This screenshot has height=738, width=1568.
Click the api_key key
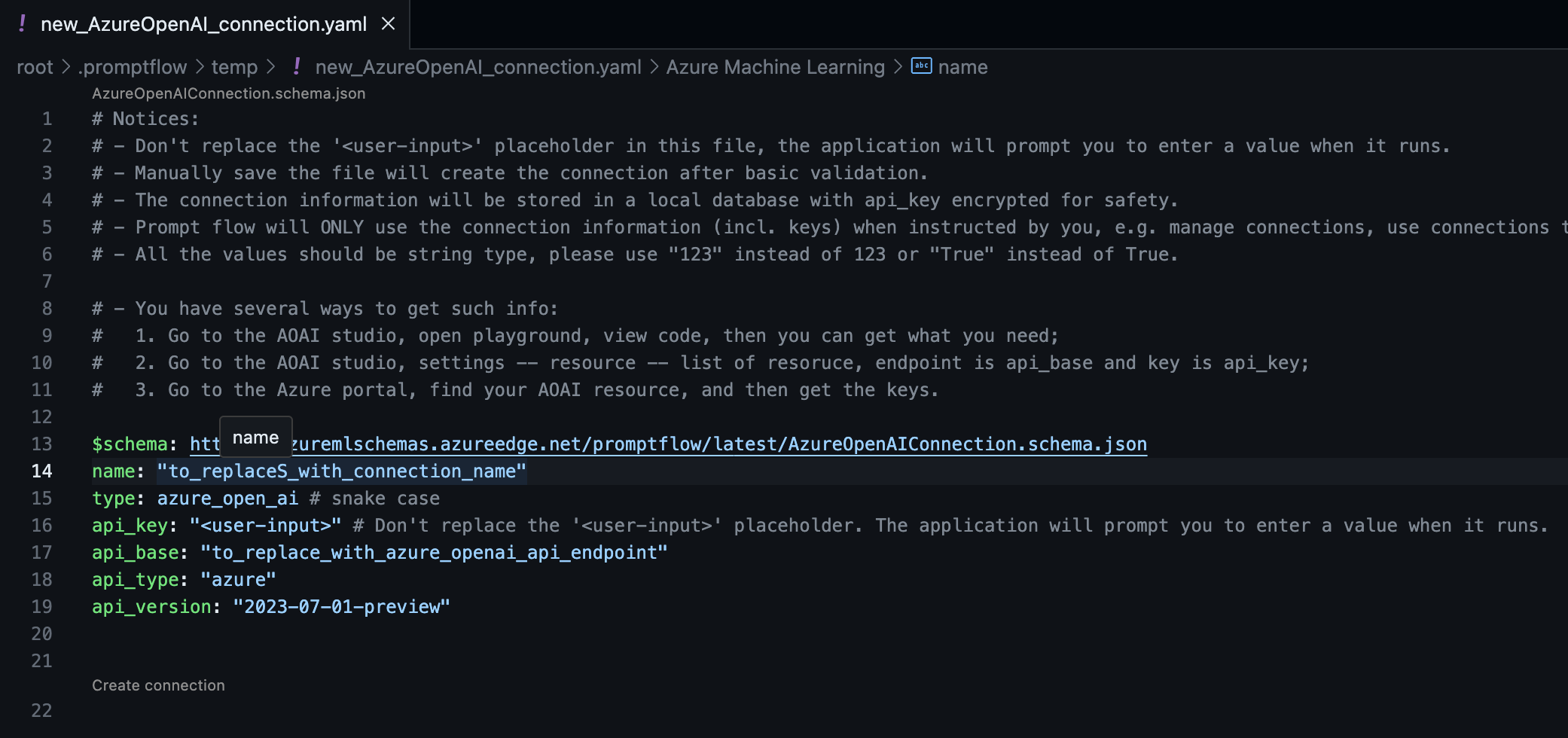[130, 526]
